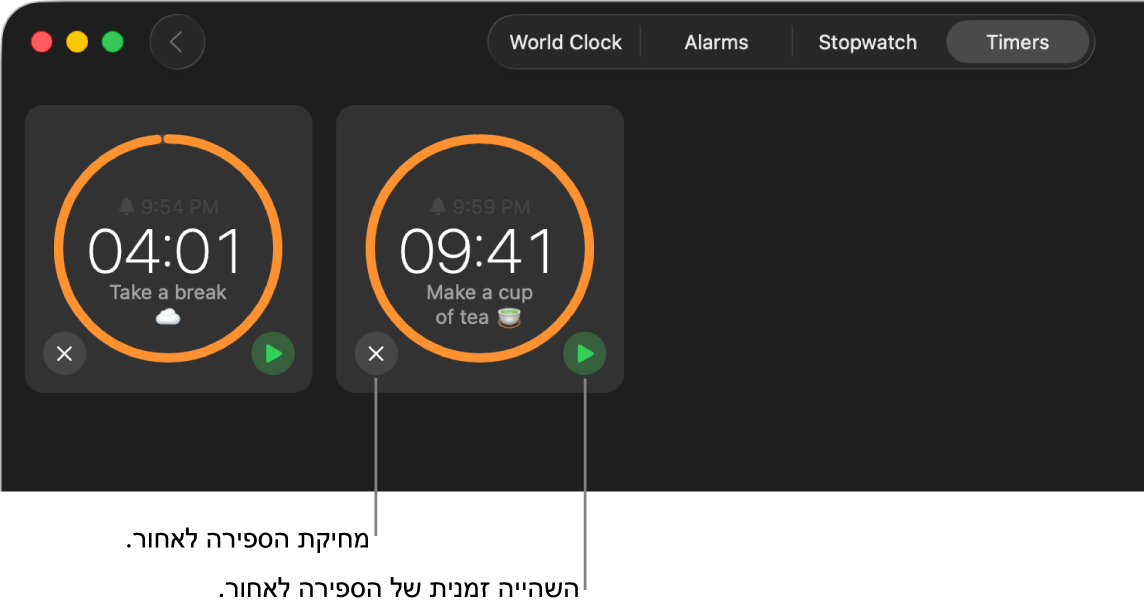Click the green zoom window button

(112, 42)
